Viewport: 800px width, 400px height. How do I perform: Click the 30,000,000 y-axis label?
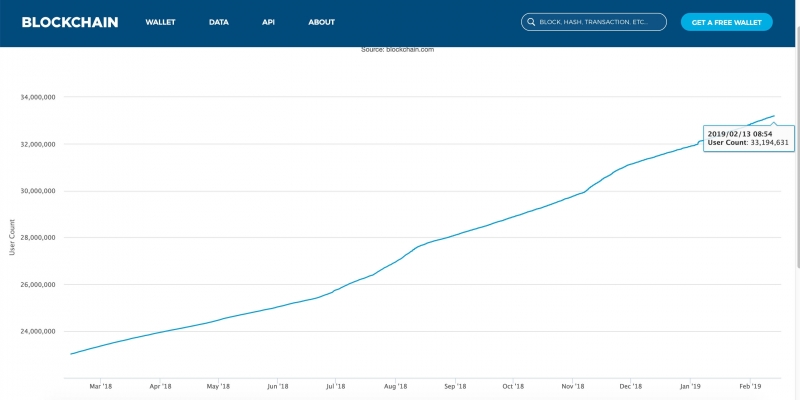(36, 191)
